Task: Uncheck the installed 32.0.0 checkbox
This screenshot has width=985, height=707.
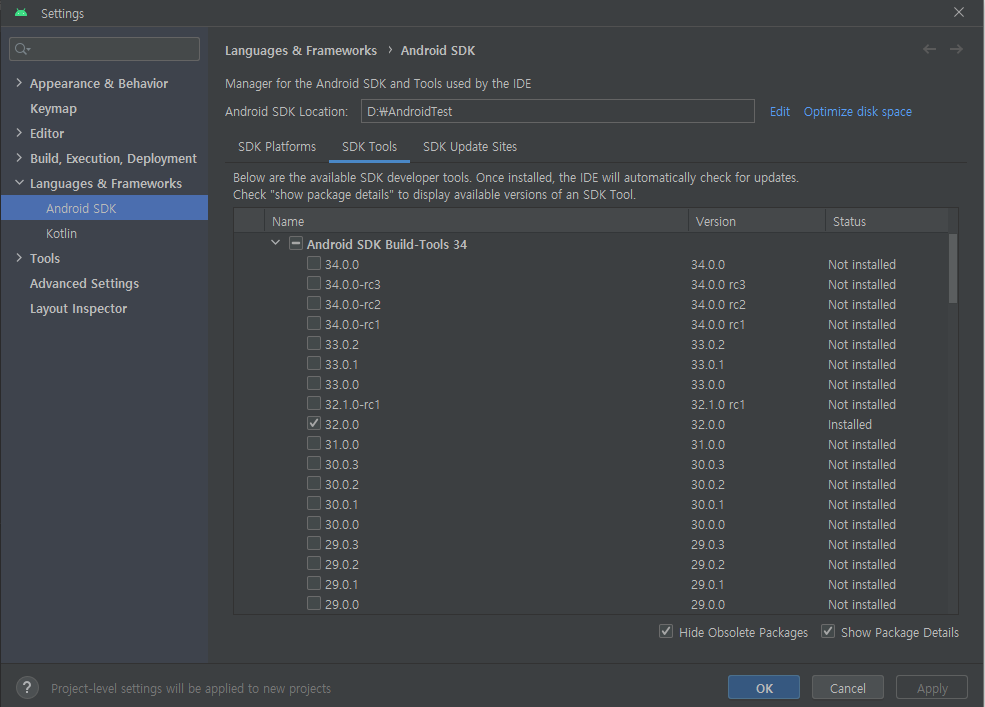Action: tap(313, 424)
